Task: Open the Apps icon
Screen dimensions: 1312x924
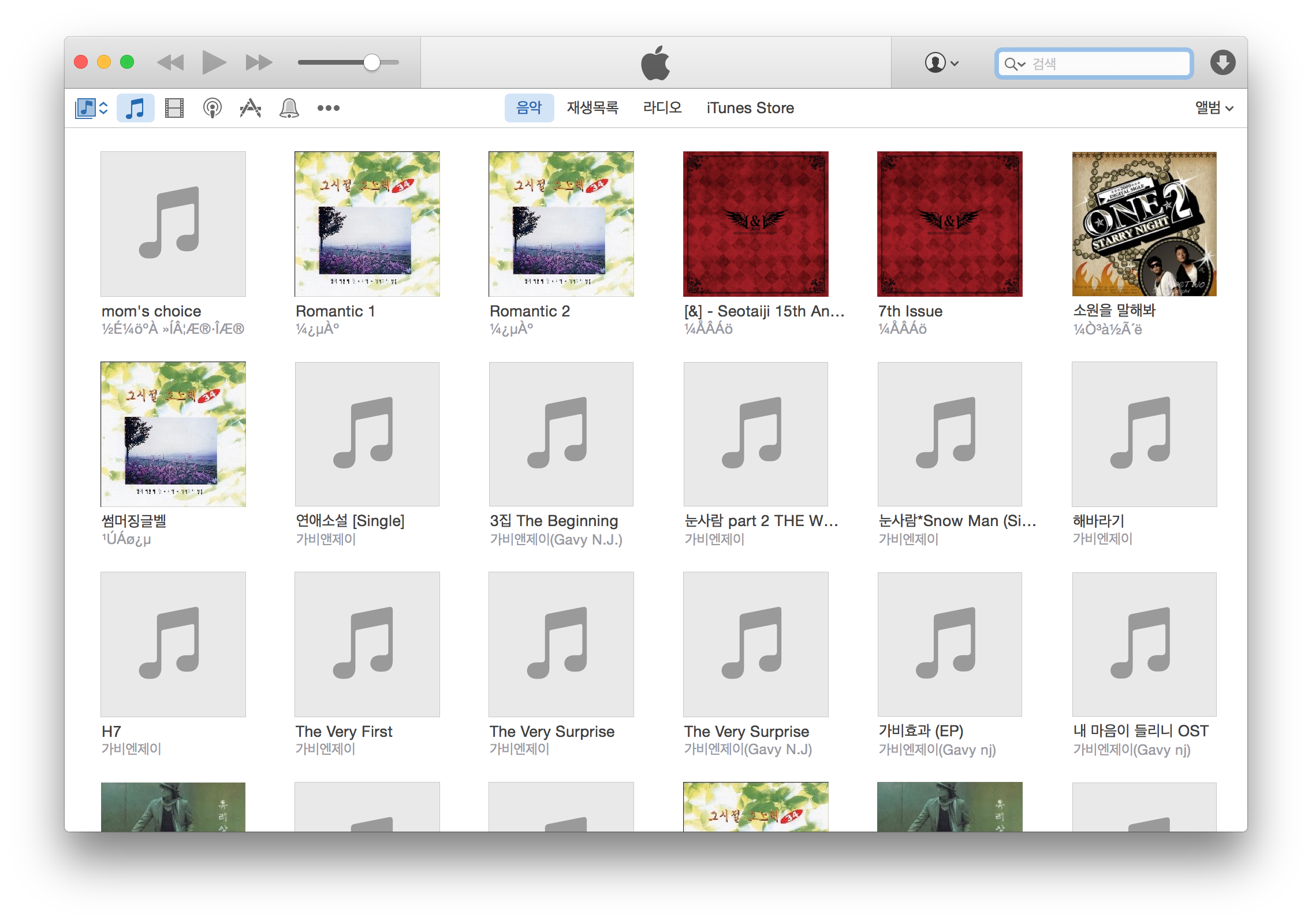Action: [251, 108]
